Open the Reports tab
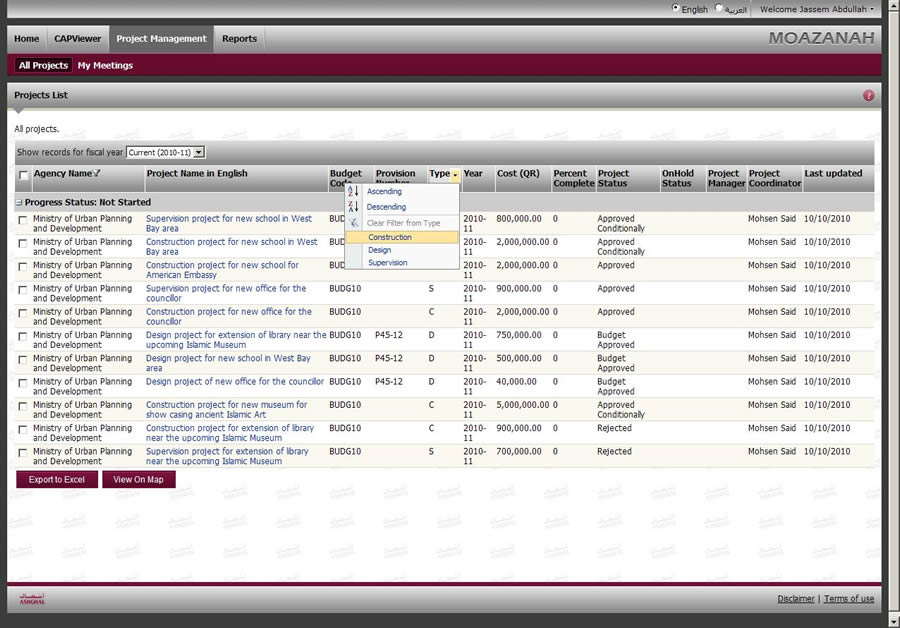 (x=239, y=38)
